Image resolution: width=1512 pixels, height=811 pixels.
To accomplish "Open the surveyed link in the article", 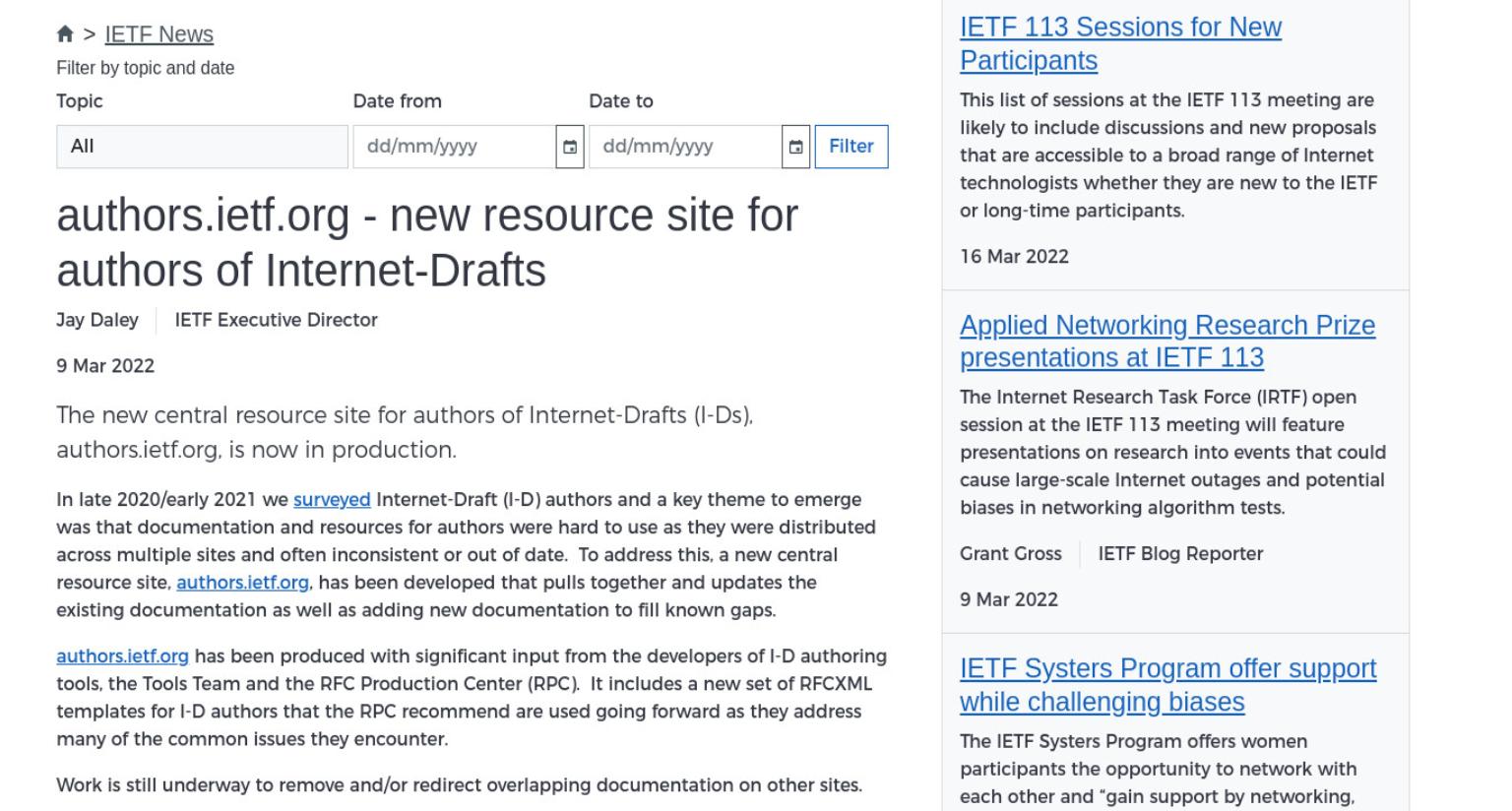I will pos(332,500).
